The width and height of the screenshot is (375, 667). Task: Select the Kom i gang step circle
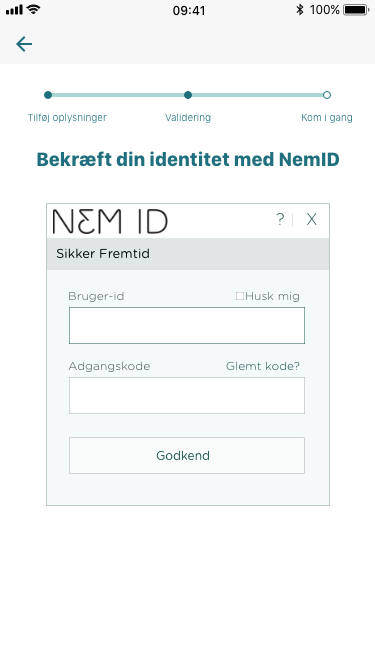click(x=327, y=95)
